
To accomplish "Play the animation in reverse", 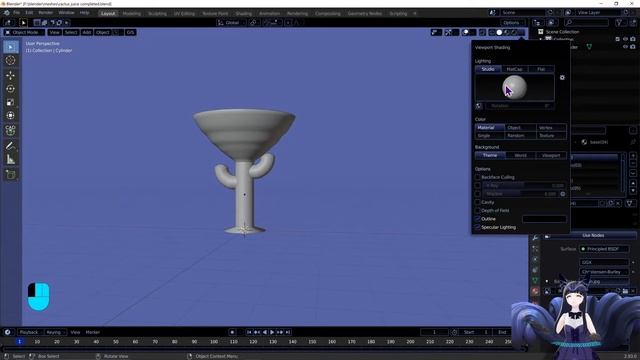I will click(x=264, y=332).
